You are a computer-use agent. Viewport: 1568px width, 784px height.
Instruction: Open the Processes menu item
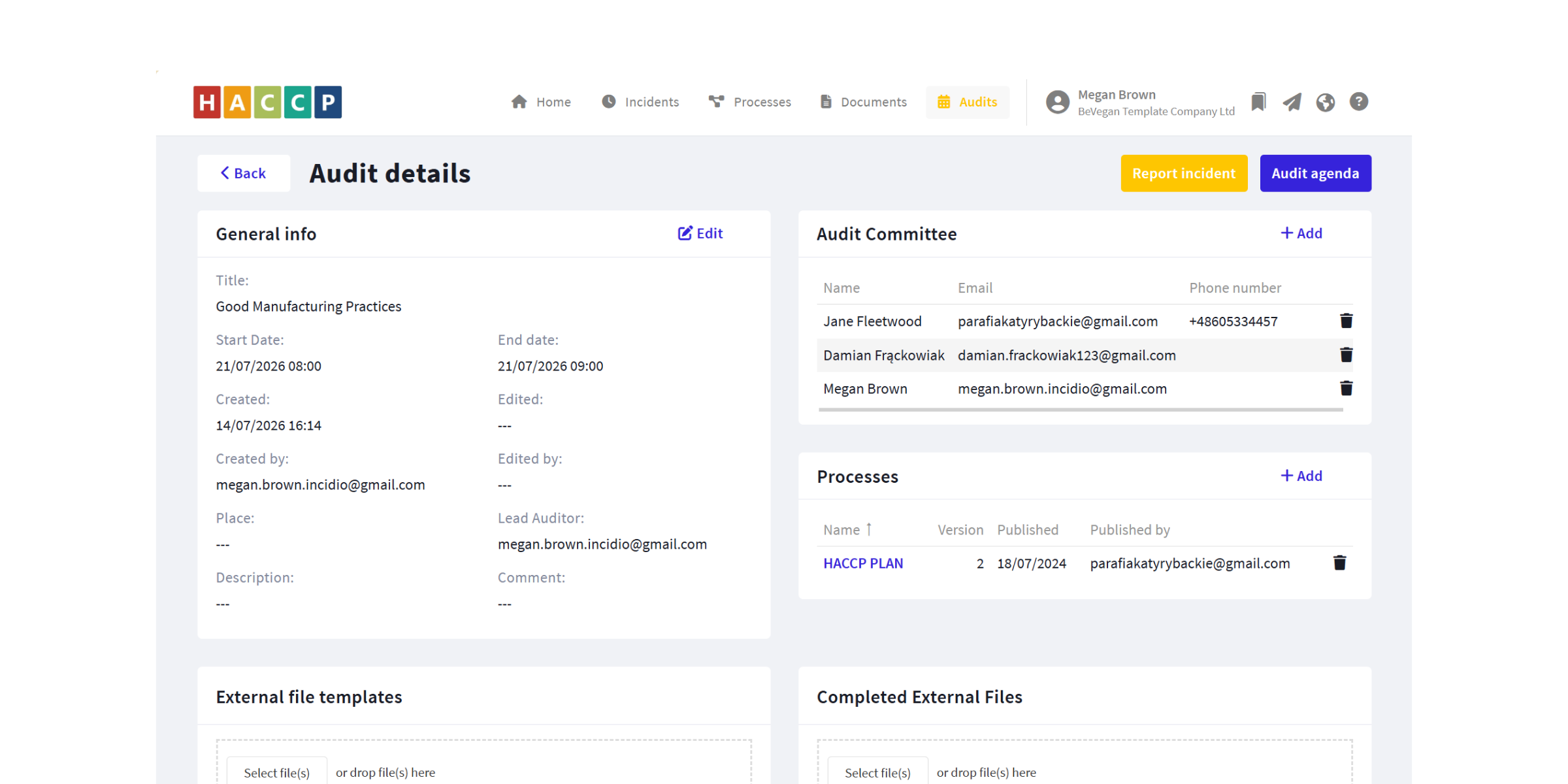tap(750, 102)
